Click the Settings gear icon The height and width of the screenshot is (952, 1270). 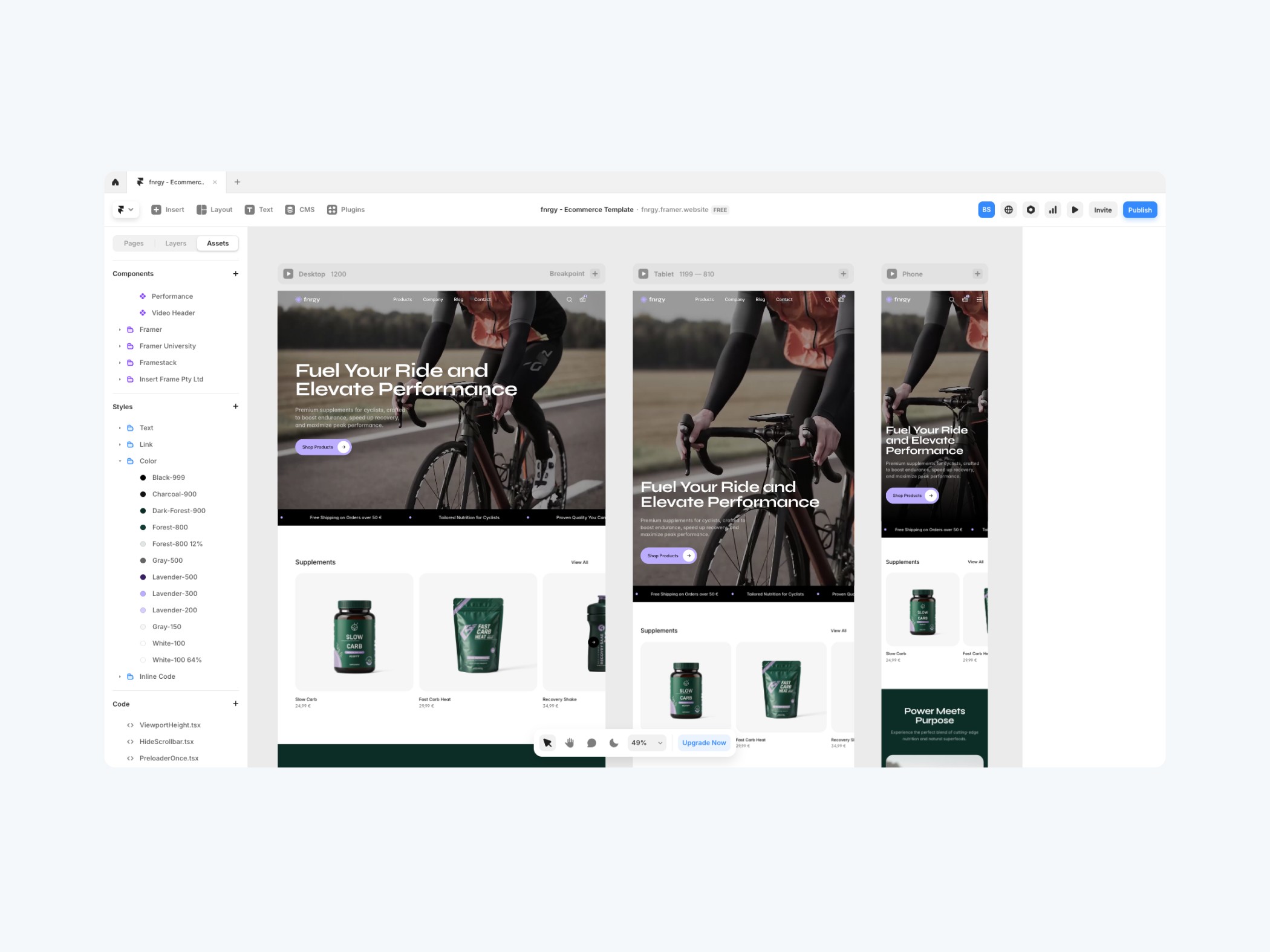pyautogui.click(x=1031, y=210)
